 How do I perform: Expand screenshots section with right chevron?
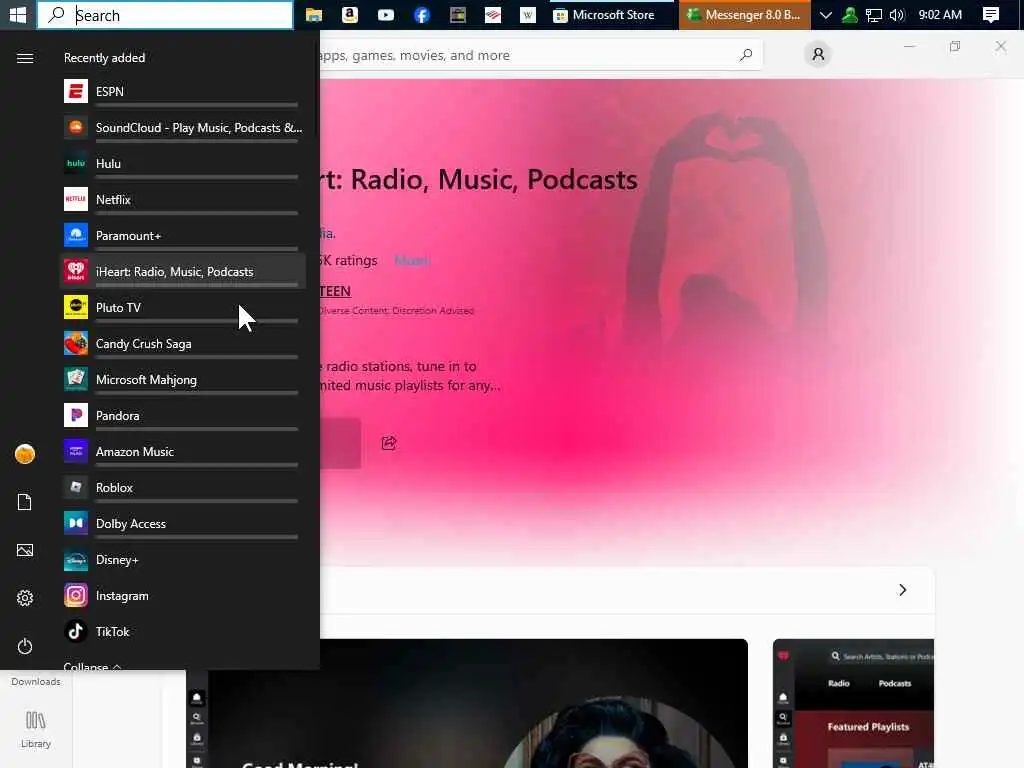(903, 590)
